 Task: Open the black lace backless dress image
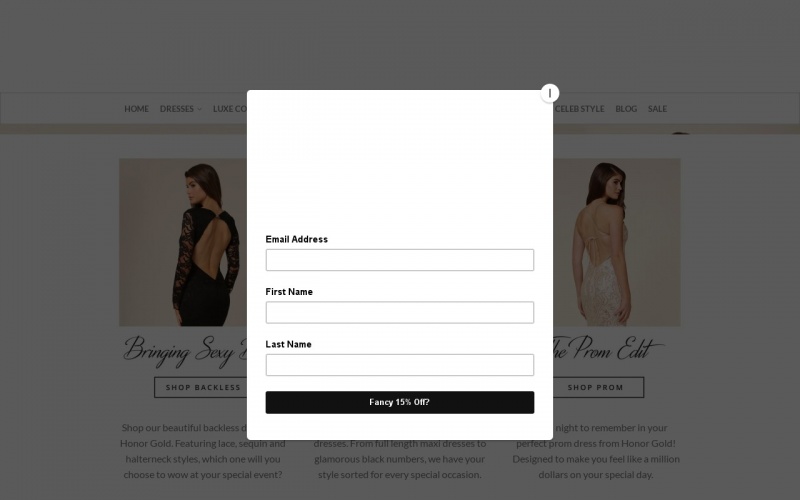183,242
